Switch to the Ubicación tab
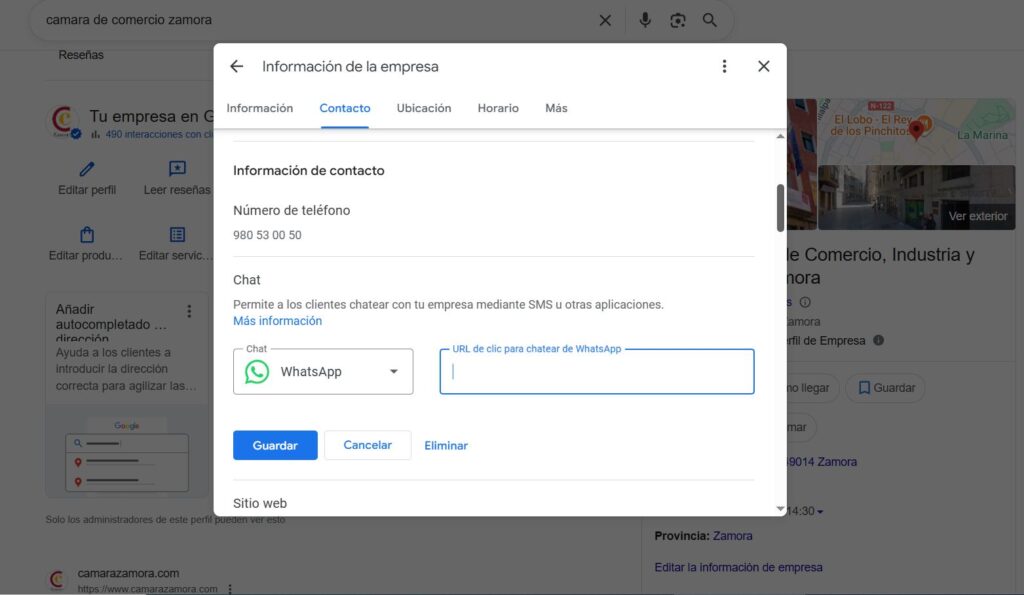1024x595 pixels. point(424,108)
